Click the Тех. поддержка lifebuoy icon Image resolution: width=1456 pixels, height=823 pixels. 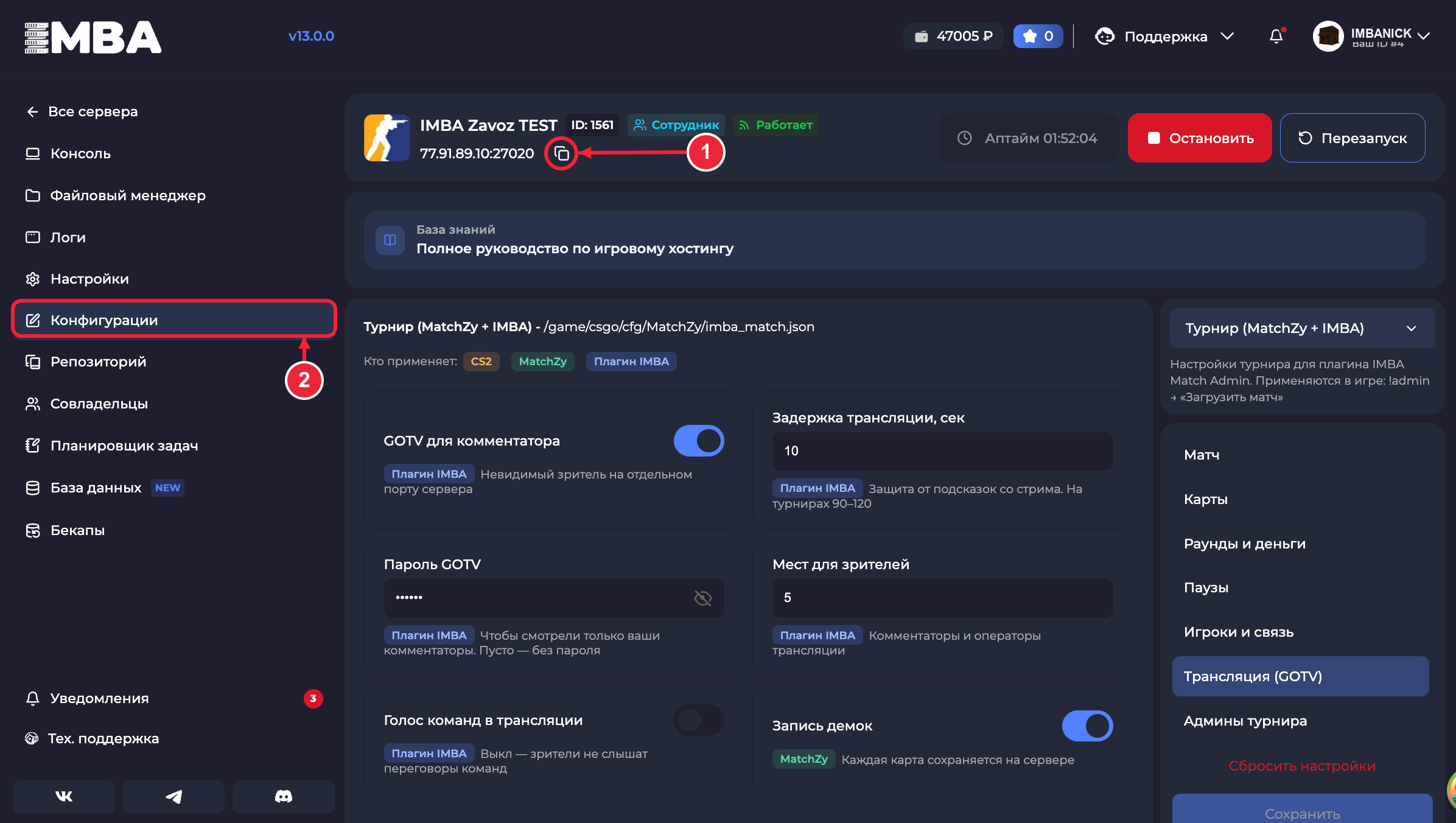pyautogui.click(x=32, y=738)
